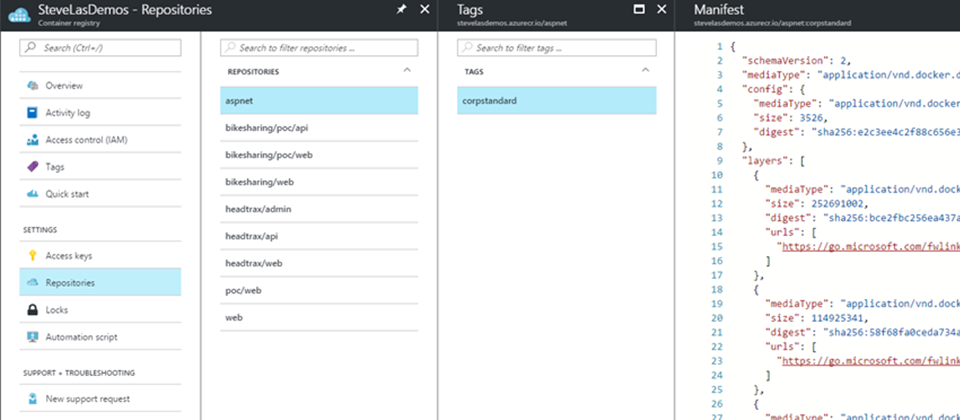This screenshot has height=420, width=960.
Task: Click the Access control (IAM) icon
Action: click(32, 140)
